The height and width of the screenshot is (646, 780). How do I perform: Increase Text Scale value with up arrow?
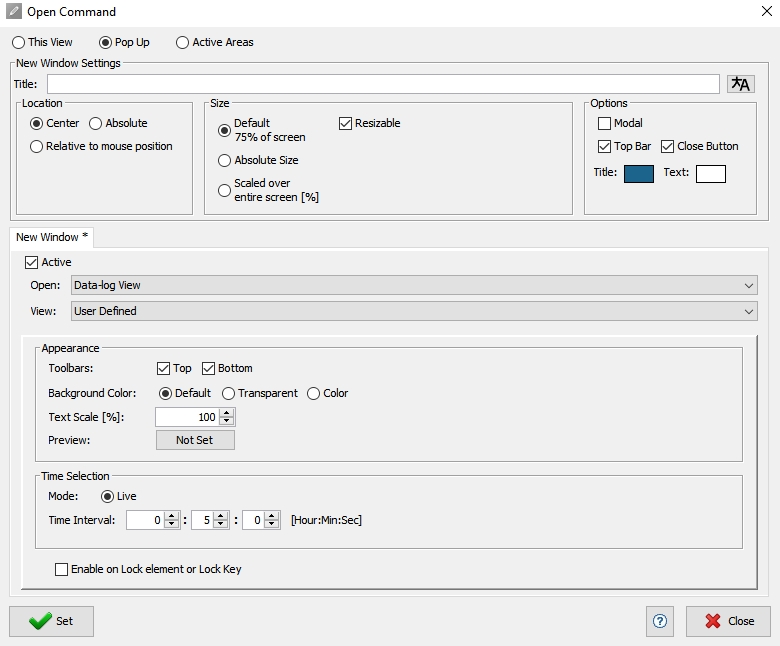pos(227,413)
